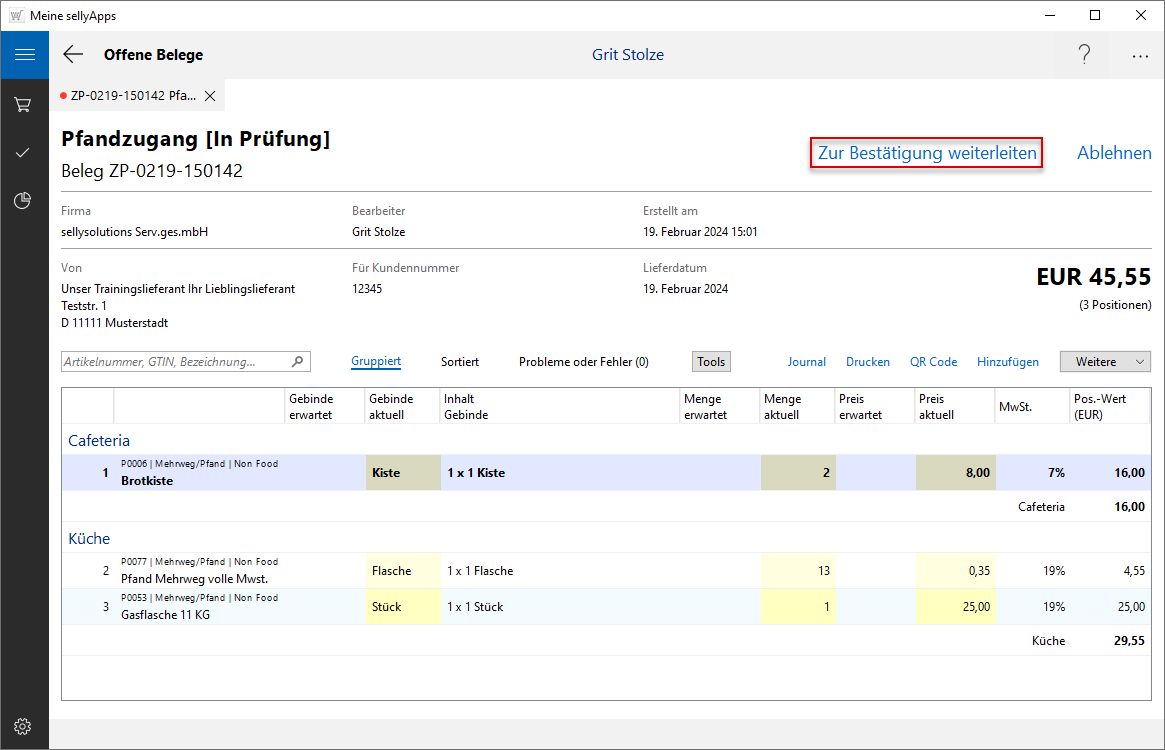
Task: Open help with question mark icon
Action: [x=1084, y=55]
